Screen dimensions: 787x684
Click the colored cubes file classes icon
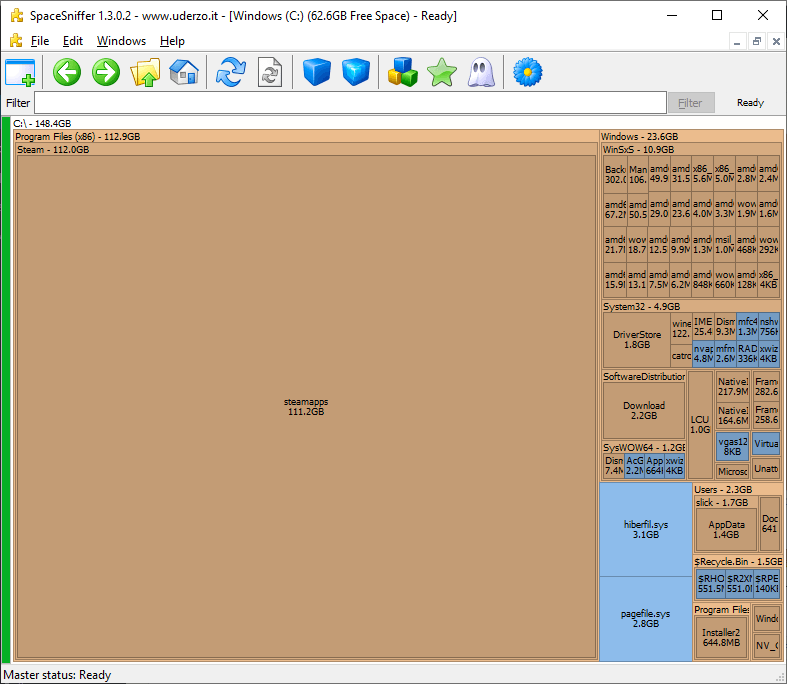point(403,72)
